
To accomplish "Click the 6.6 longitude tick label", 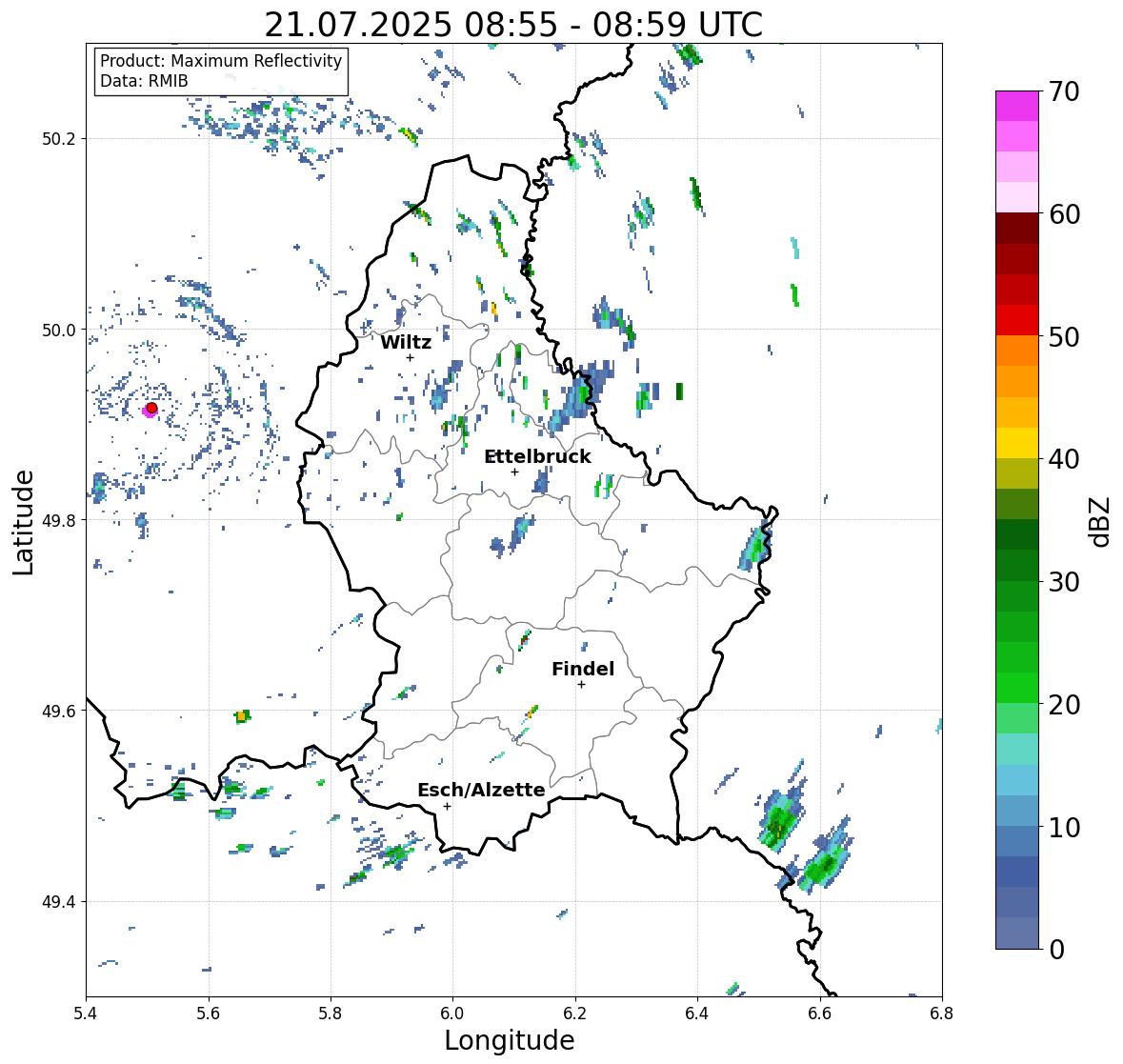I will click(819, 1013).
